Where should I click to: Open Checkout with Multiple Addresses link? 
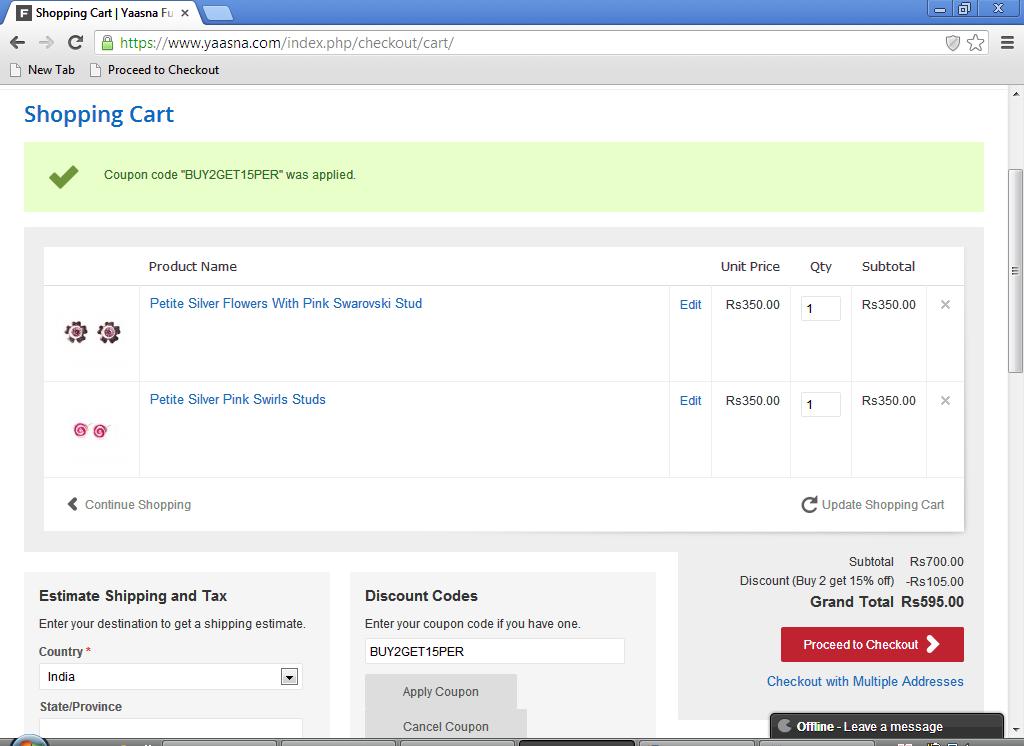point(864,681)
